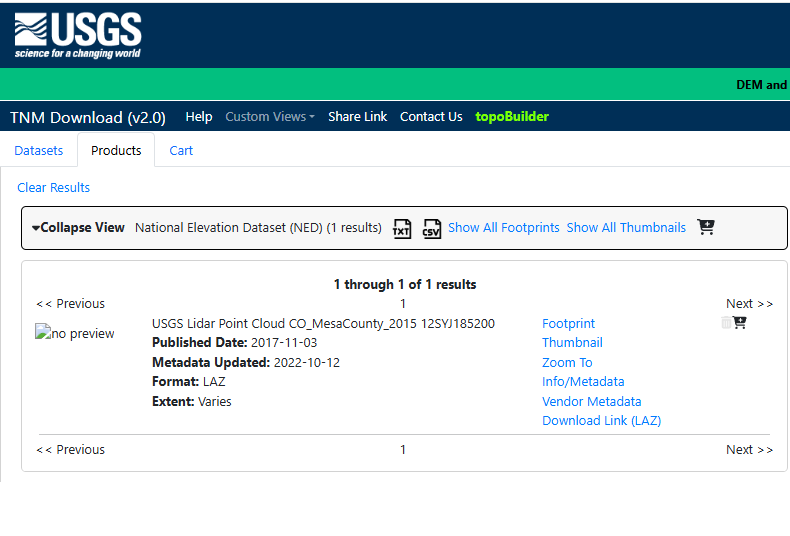Switch to the Datasets tab
This screenshot has height=536, width=790.
(39, 150)
